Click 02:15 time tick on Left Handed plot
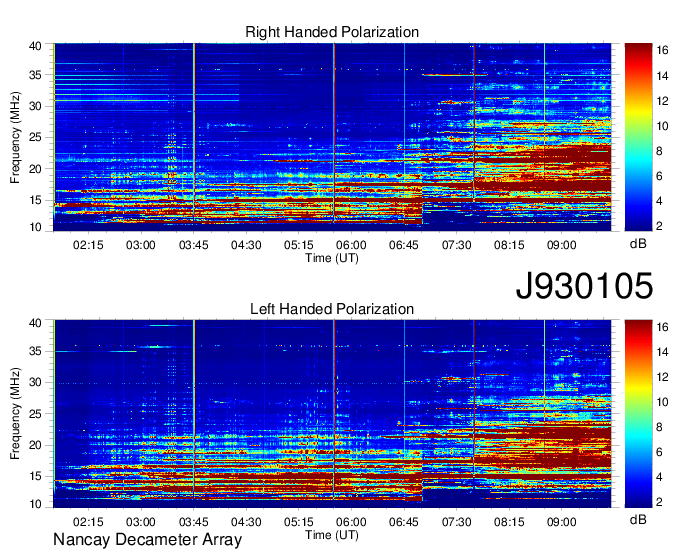This screenshot has height=552, width=680. [x=88, y=522]
